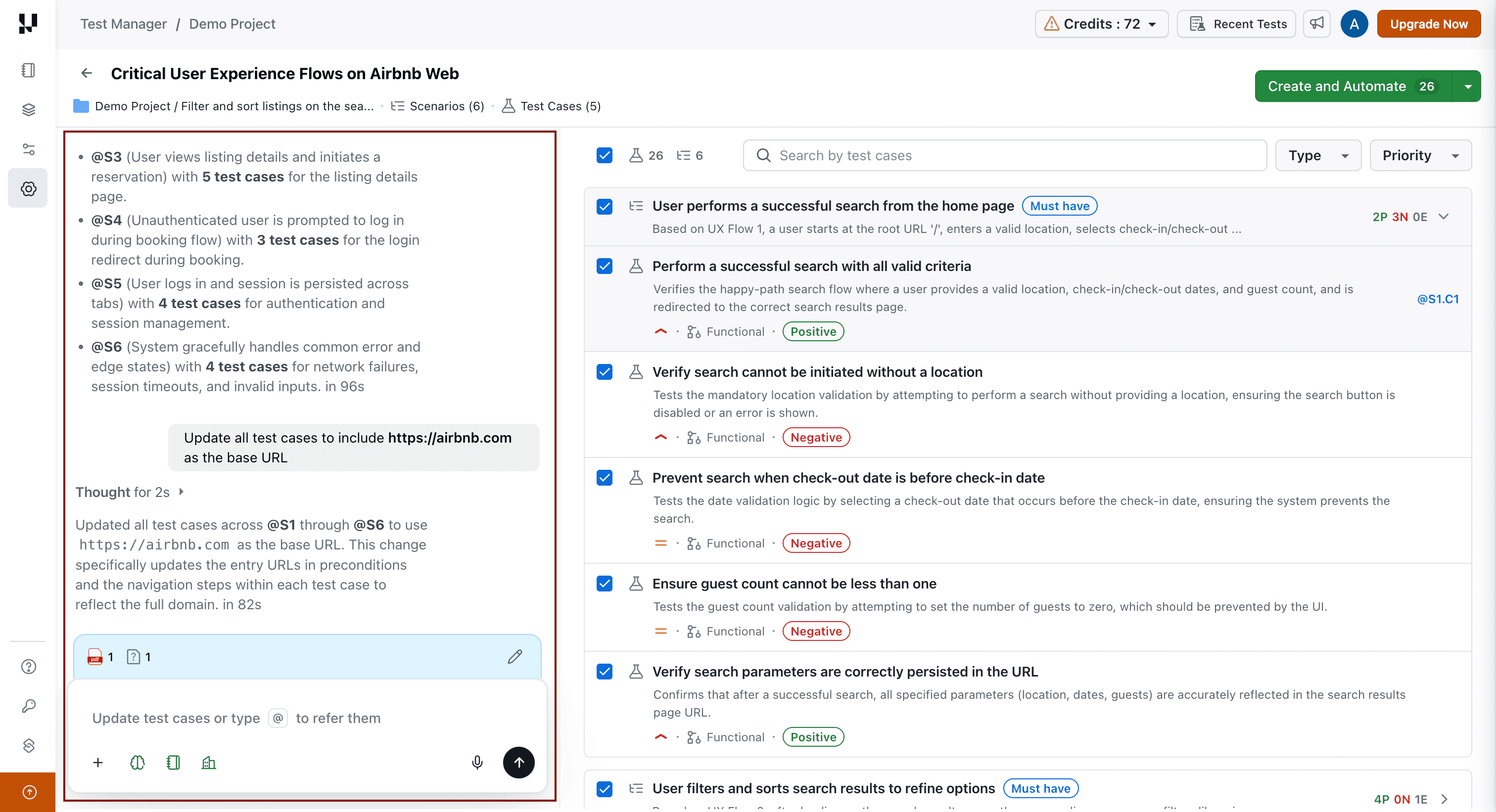Screen dimensions: 1496x812
Task: Deselect 'Ensure guest count cannot be less than one'
Action: point(605,584)
